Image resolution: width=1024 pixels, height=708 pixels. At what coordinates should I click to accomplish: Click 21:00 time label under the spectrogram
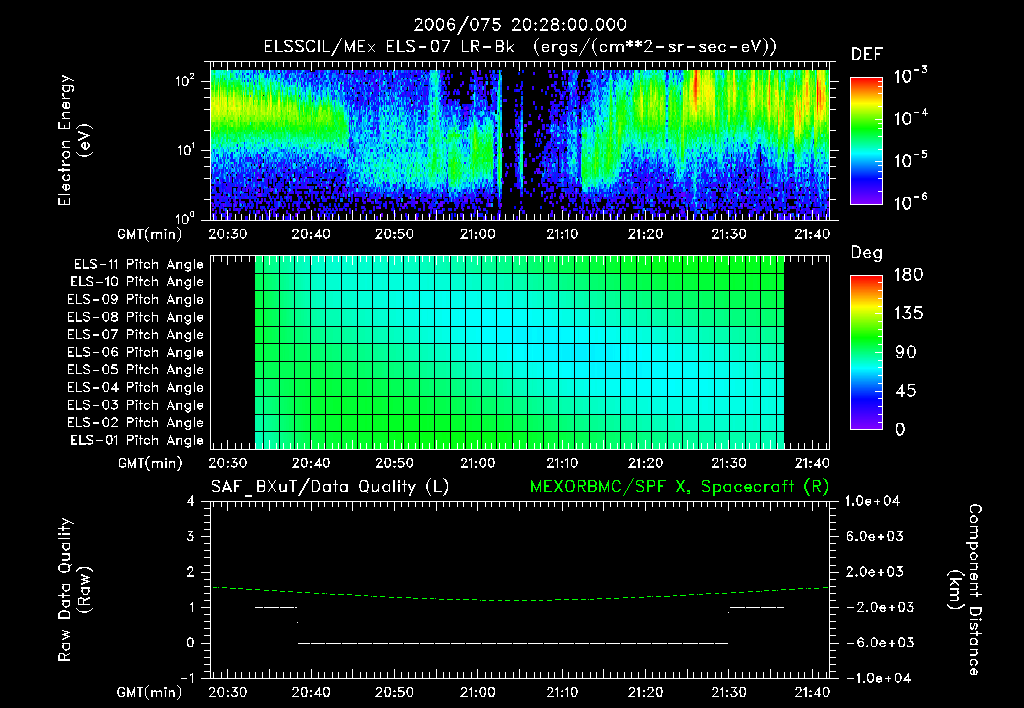pyautogui.click(x=477, y=234)
